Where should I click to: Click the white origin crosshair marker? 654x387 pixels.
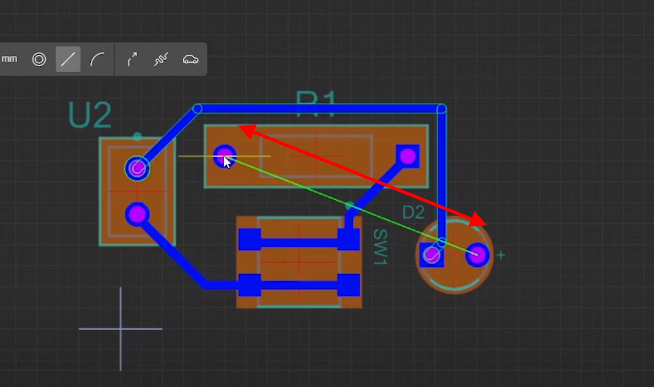121,329
